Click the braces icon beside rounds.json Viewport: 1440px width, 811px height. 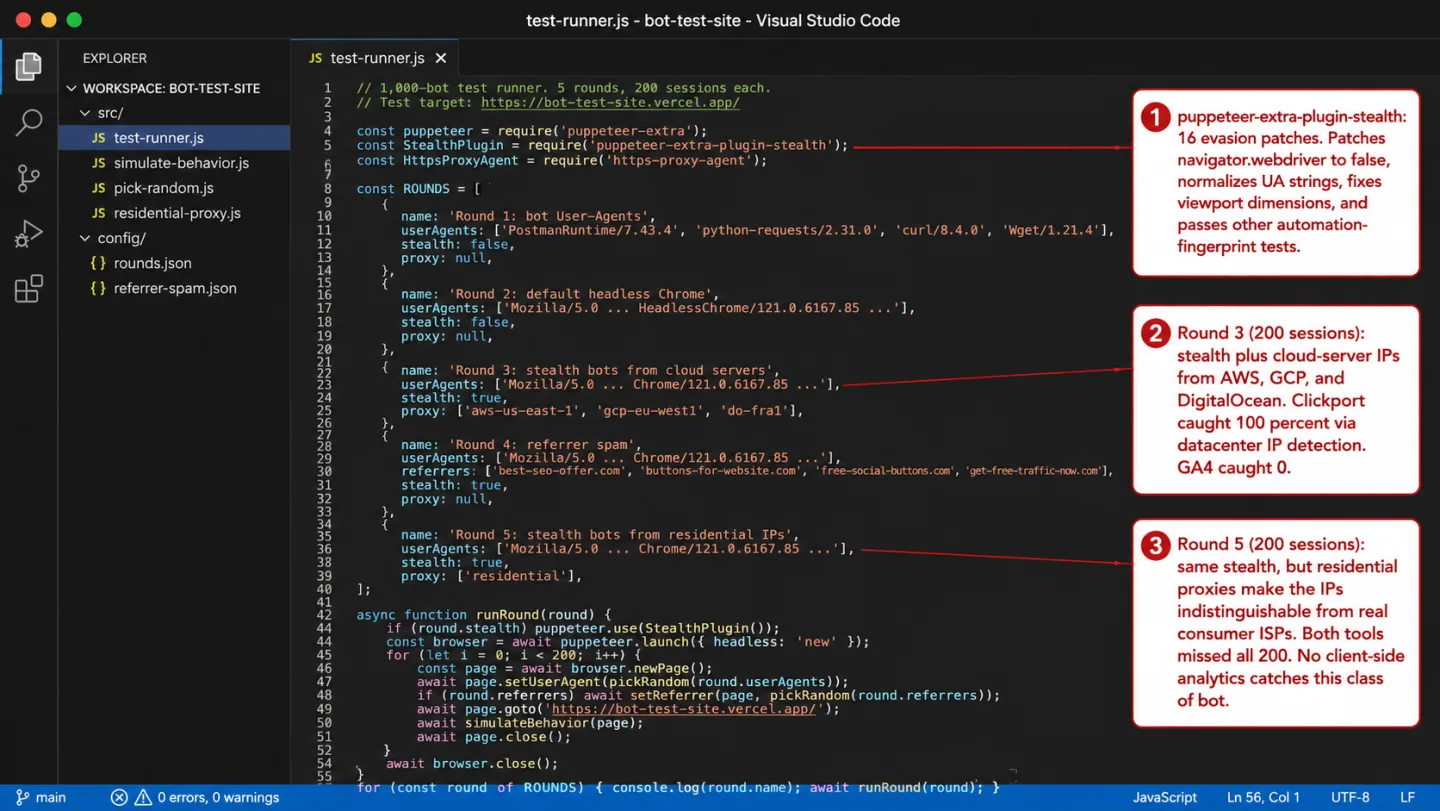click(98, 263)
